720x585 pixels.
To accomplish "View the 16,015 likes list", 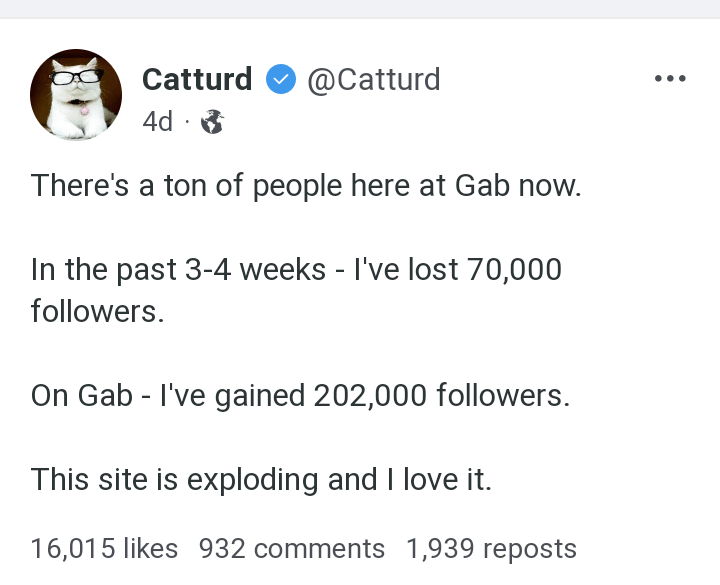I will point(104,549).
